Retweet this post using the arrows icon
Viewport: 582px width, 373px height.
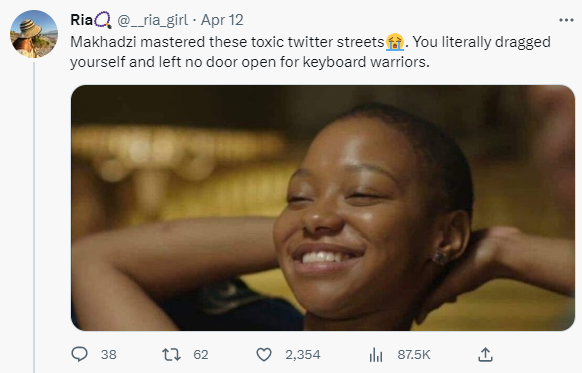[x=171, y=354]
